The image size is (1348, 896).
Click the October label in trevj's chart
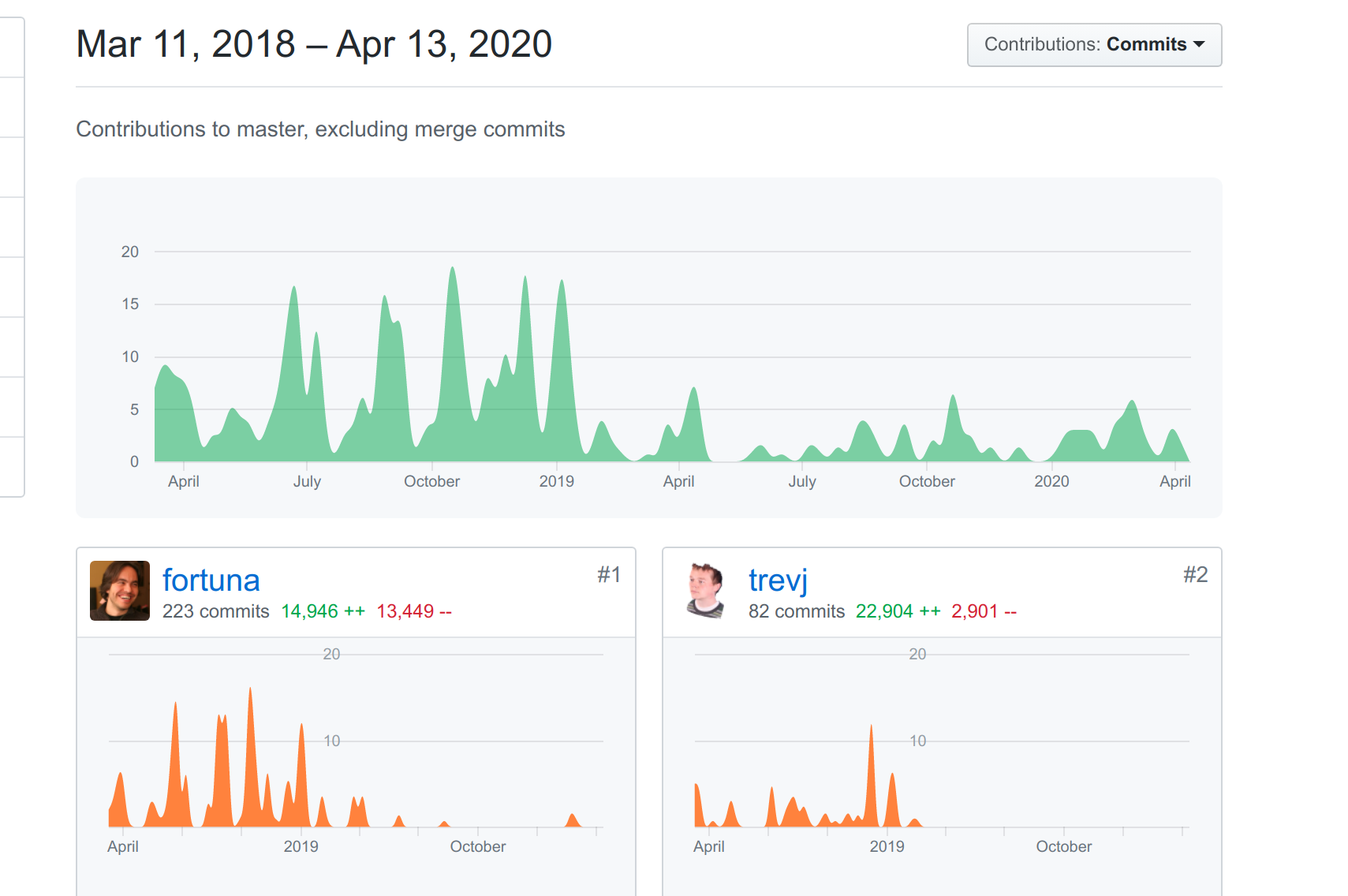[1063, 846]
